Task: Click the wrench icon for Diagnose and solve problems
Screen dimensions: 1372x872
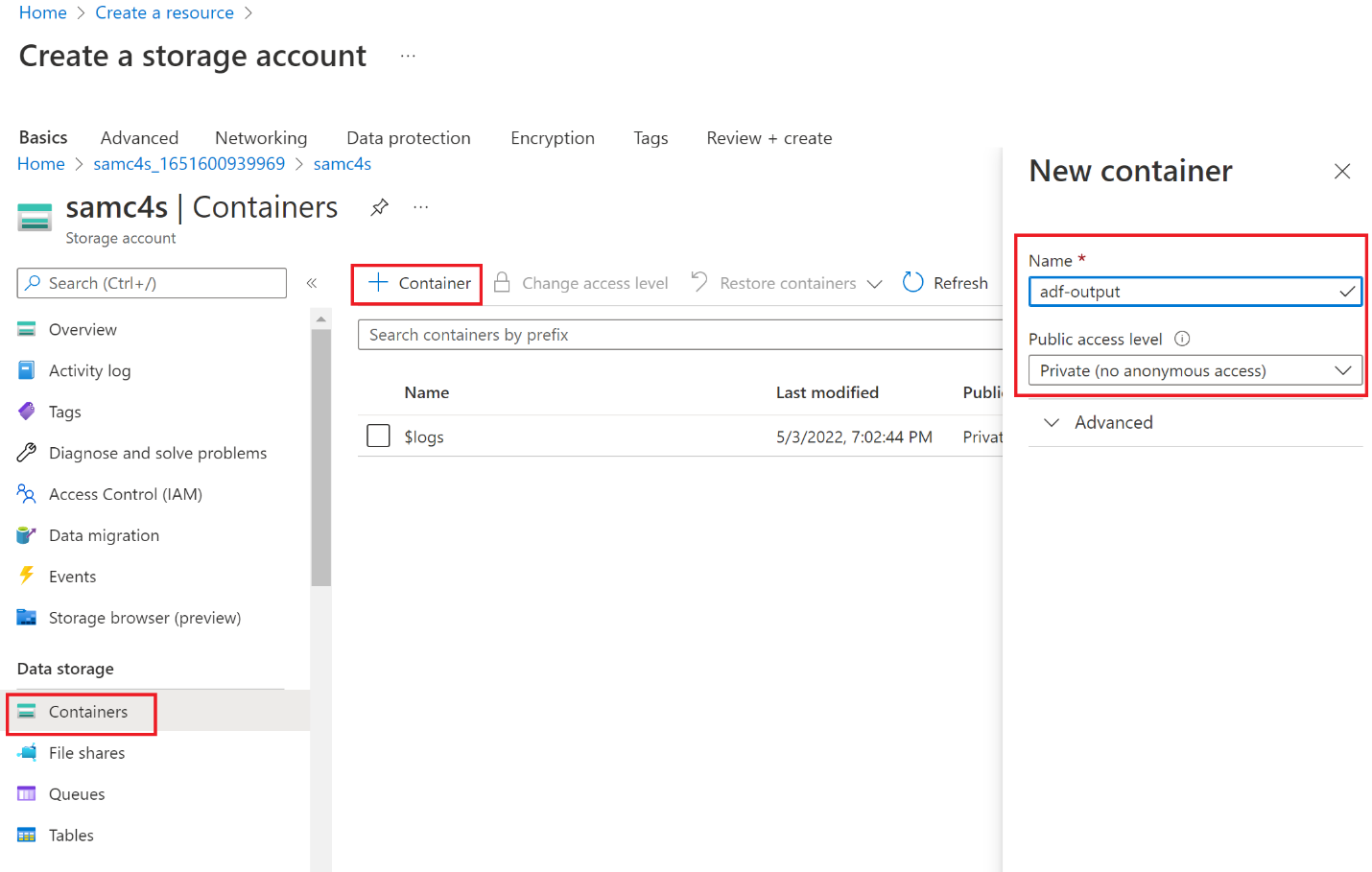Action: (x=27, y=453)
